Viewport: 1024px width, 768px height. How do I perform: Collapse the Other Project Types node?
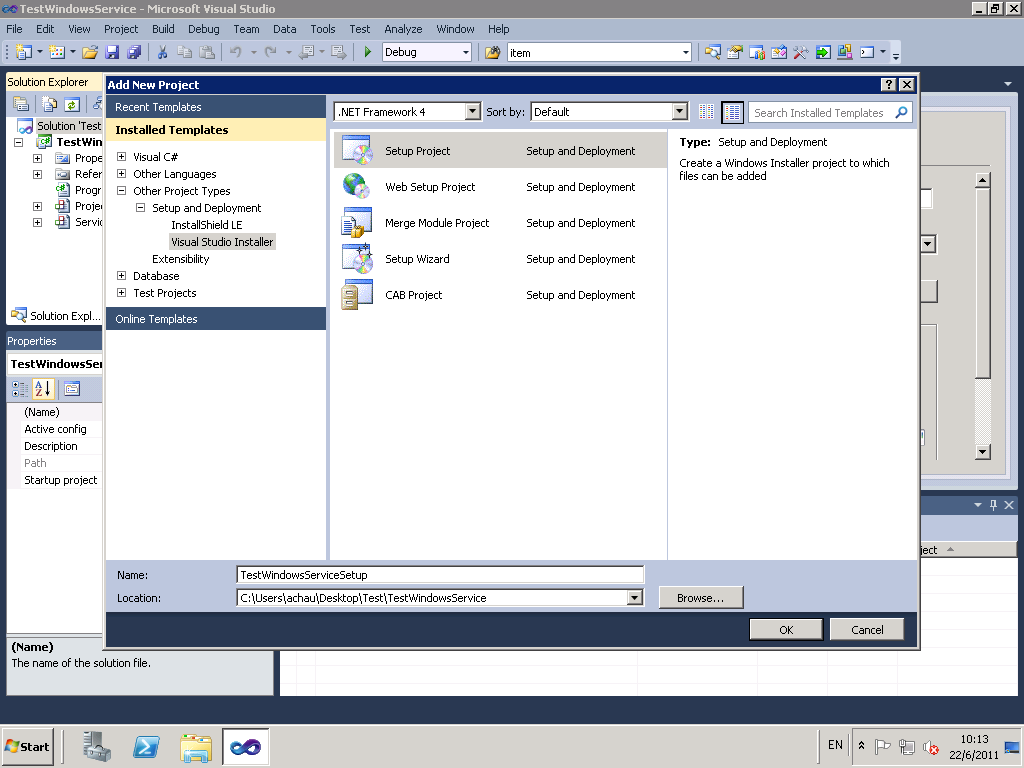pyautogui.click(x=121, y=191)
